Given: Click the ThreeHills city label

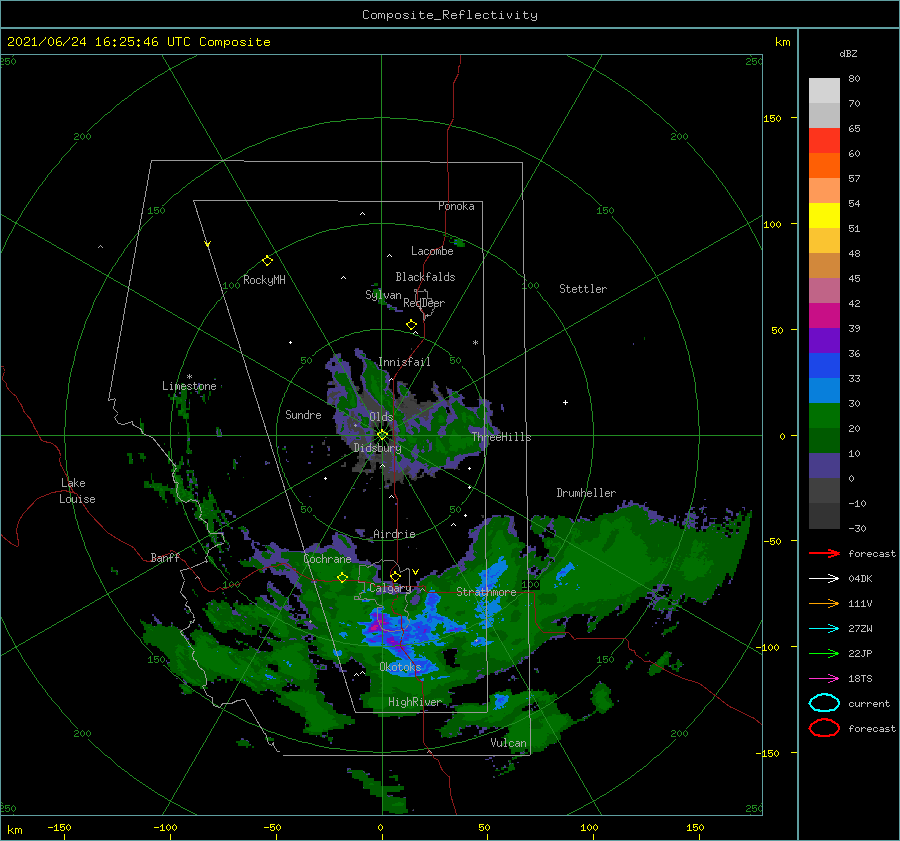Looking at the screenshot, I should coord(502,437).
